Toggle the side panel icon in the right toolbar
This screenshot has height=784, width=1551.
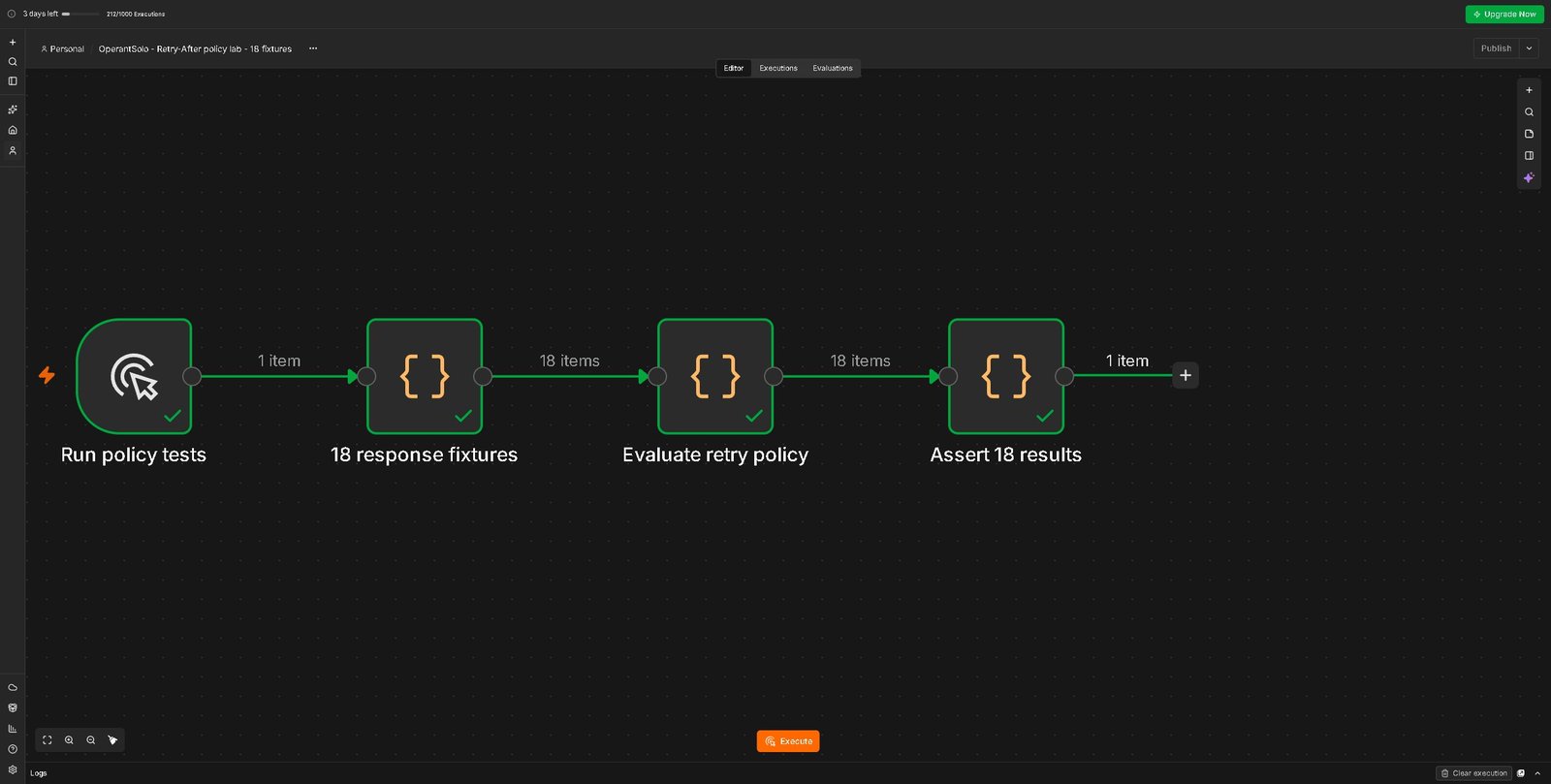[1529, 155]
